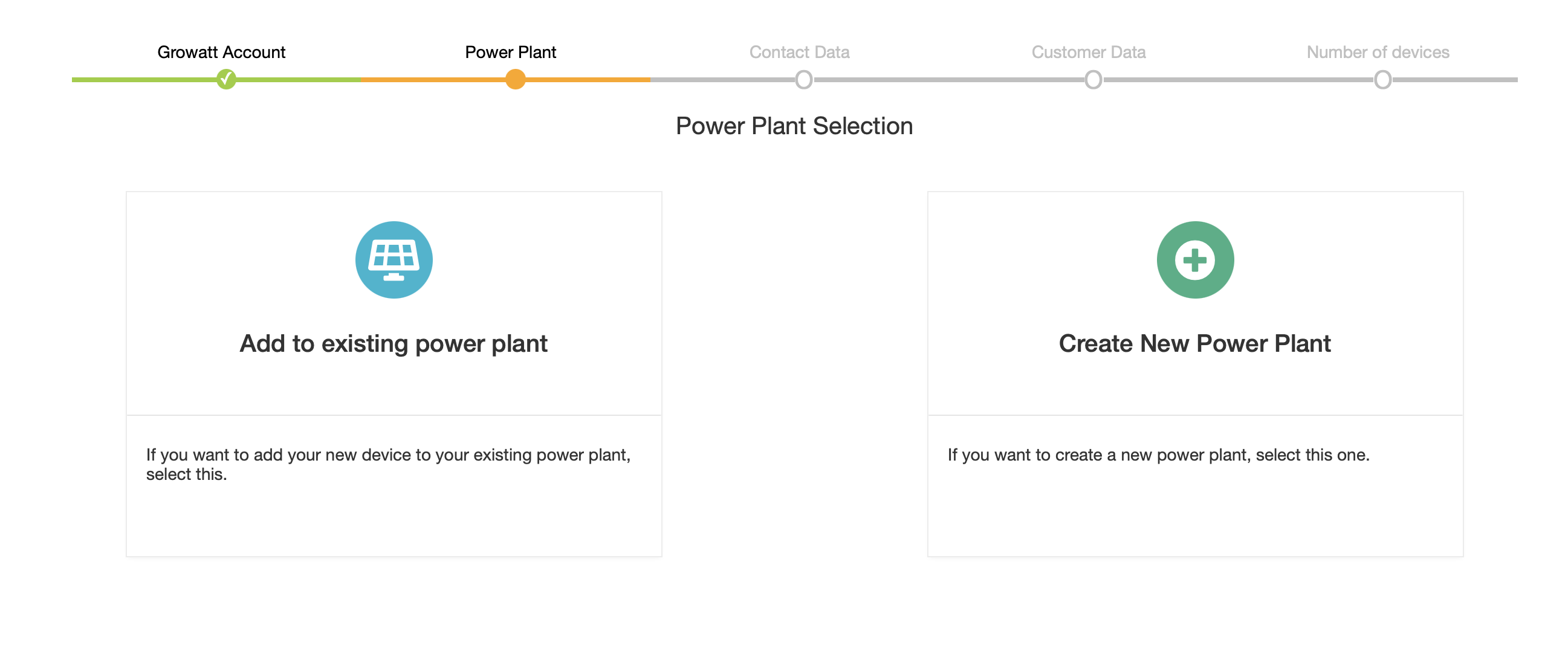Open the Contact Data step label

pos(799,53)
